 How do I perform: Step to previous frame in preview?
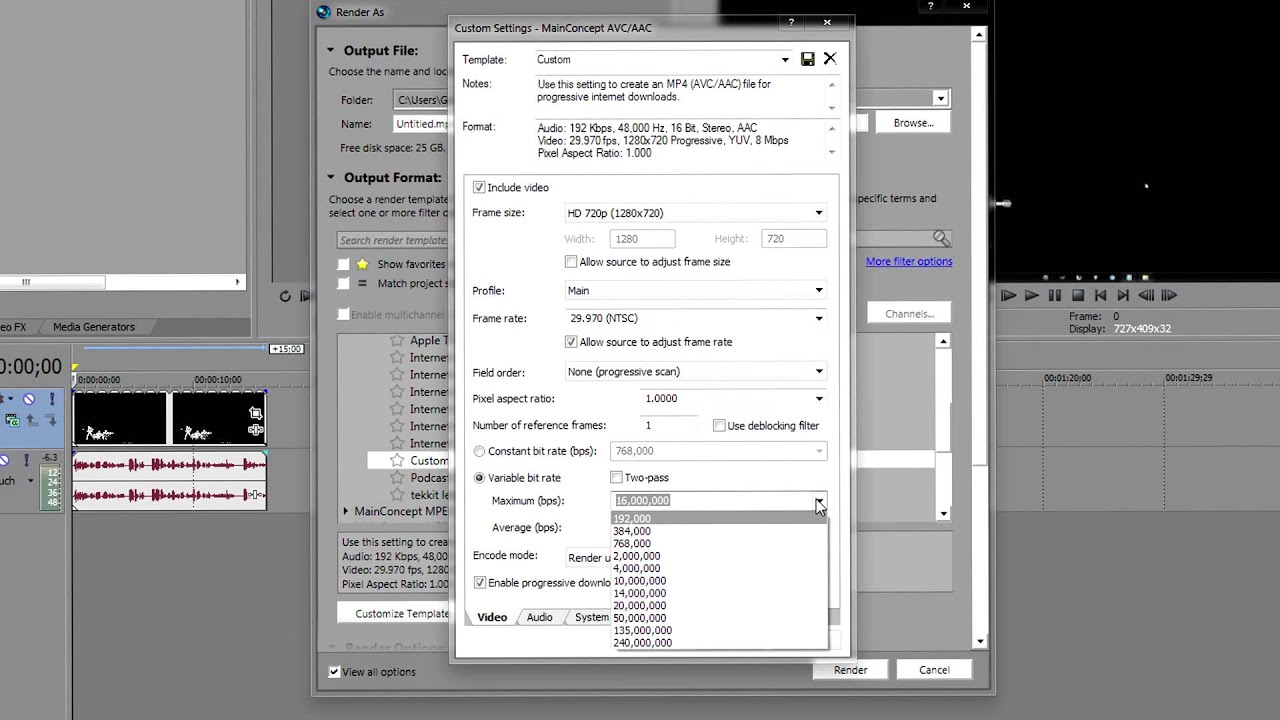click(x=1146, y=295)
